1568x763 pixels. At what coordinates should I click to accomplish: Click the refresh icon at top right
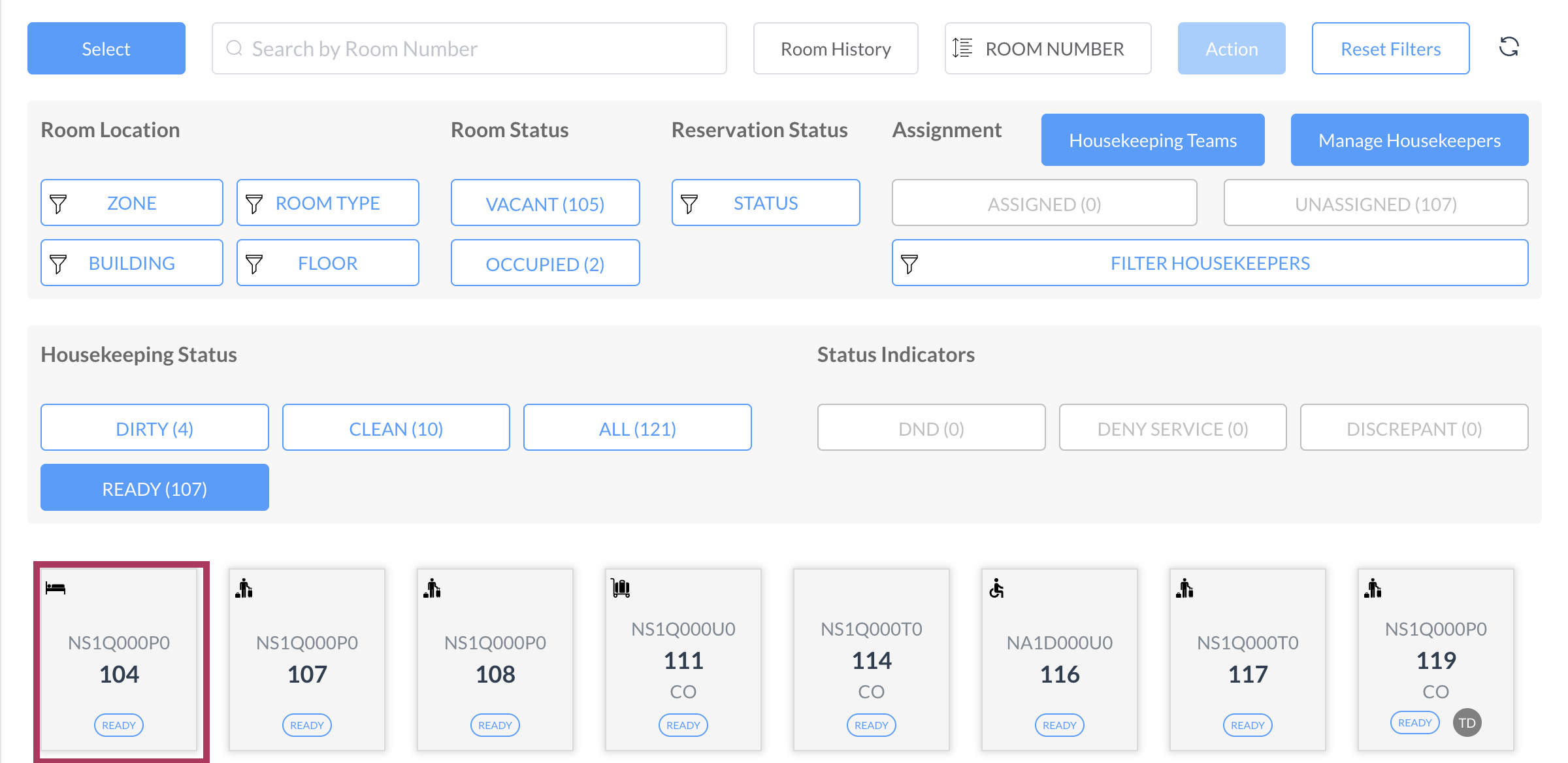tap(1509, 47)
